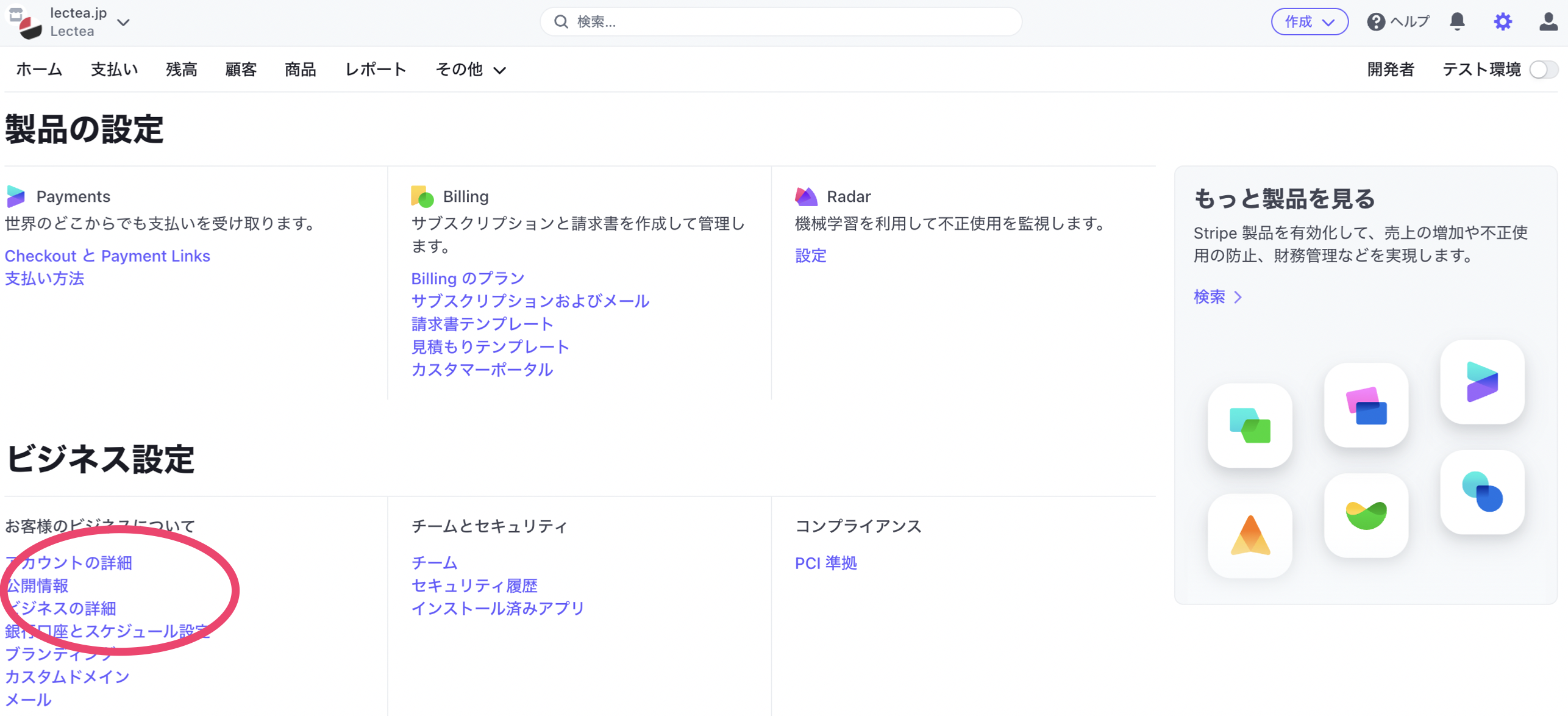This screenshot has height=716, width=1568.
Task: Expand the その他 navigation menu
Action: click(x=470, y=70)
